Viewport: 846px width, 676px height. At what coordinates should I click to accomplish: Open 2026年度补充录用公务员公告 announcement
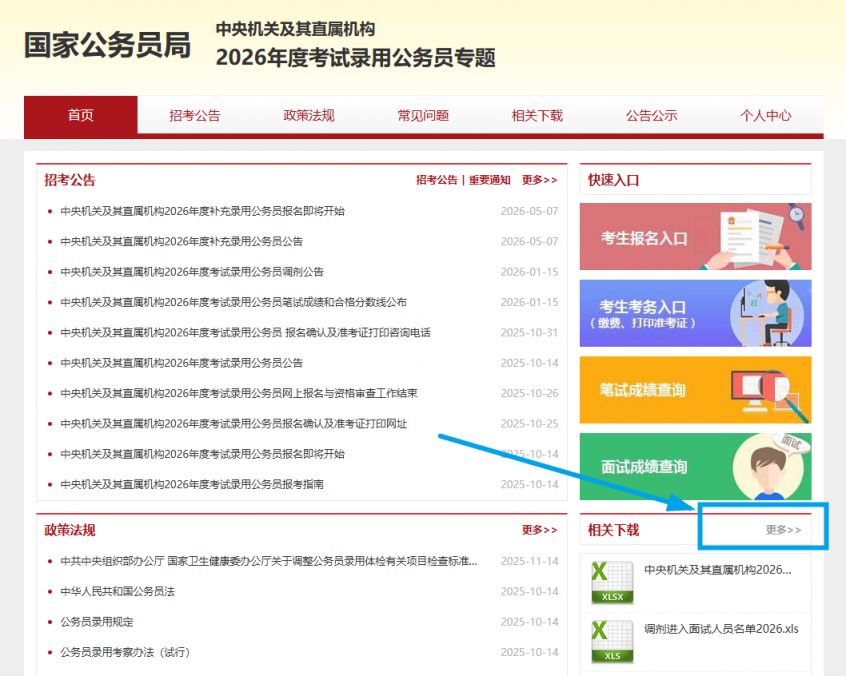pos(181,241)
